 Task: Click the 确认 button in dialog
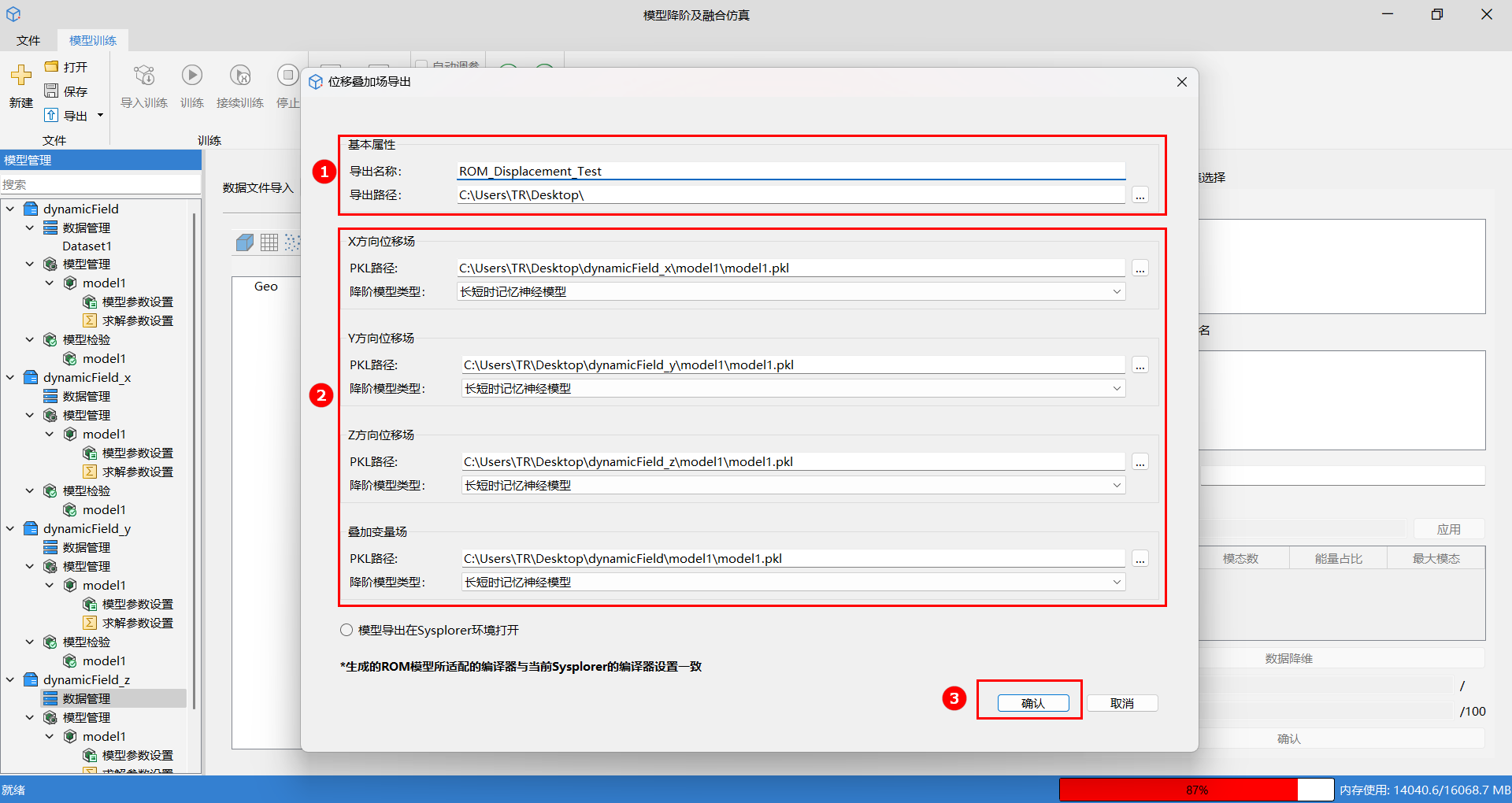(1033, 703)
